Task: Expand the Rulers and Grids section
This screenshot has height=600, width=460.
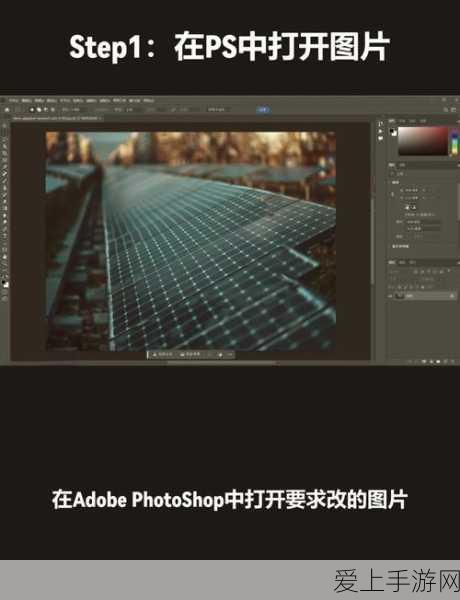Action: 400,246
